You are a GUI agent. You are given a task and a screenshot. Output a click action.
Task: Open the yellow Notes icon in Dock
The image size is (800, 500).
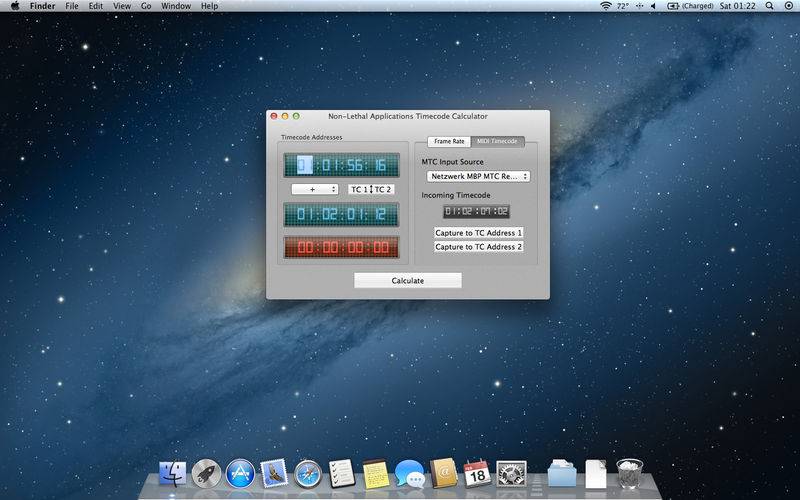(376, 473)
